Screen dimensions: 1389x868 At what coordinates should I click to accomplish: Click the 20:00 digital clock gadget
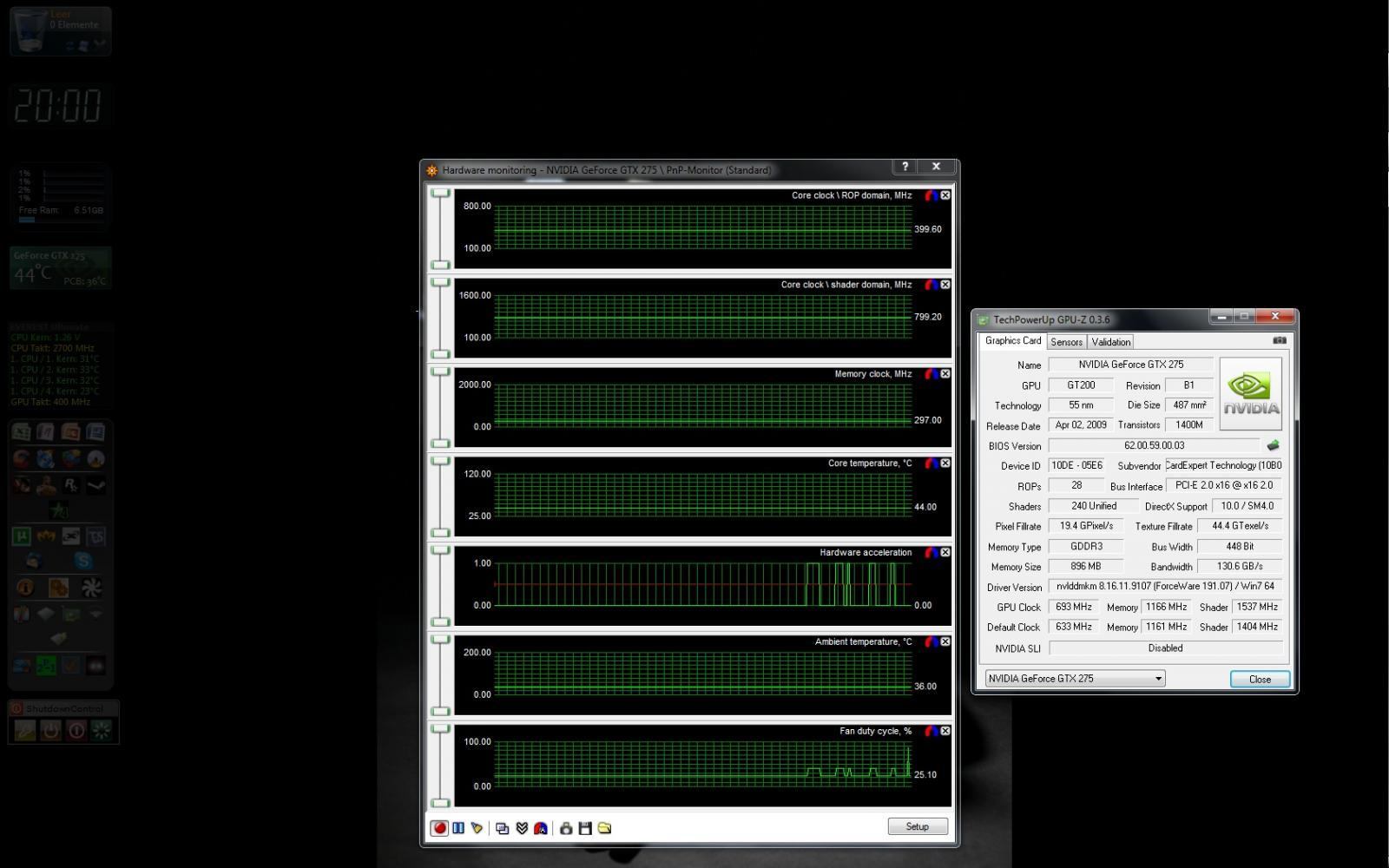click(58, 106)
